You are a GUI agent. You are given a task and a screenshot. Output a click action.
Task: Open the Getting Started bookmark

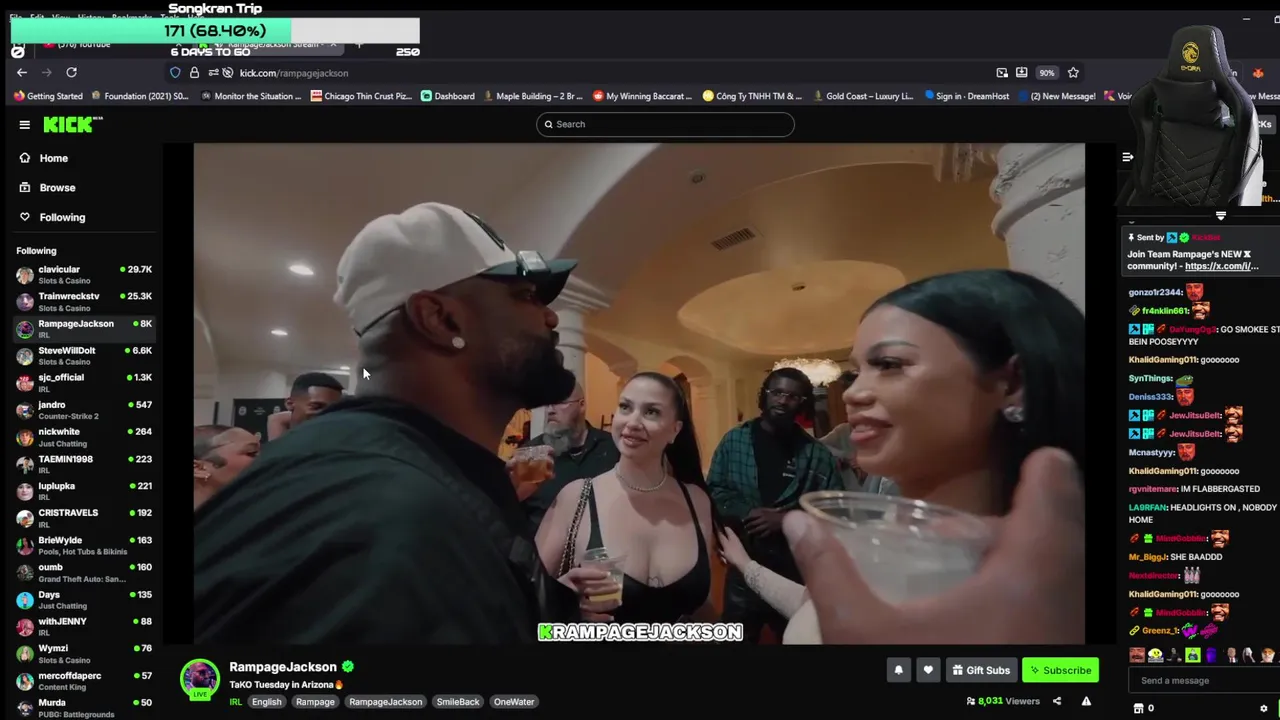click(48, 96)
